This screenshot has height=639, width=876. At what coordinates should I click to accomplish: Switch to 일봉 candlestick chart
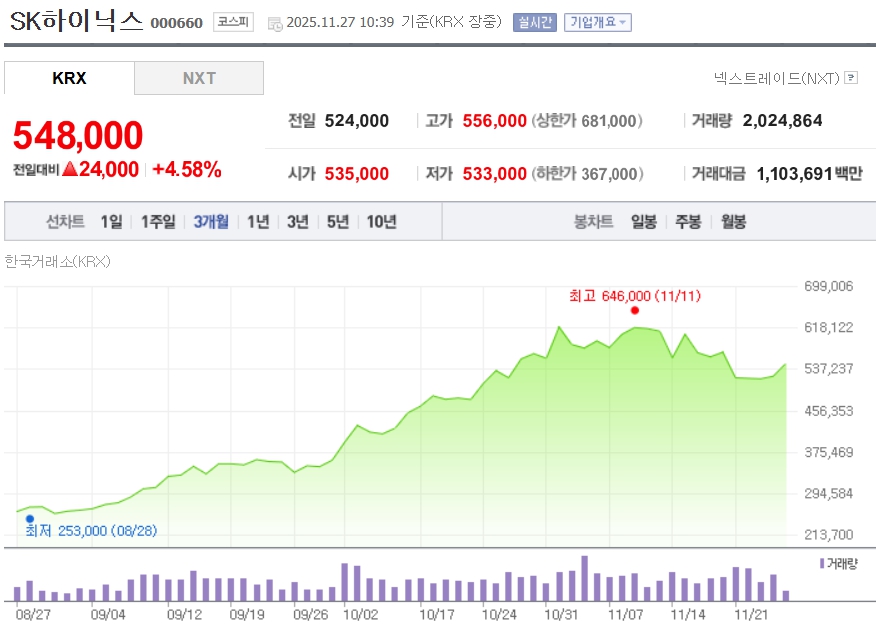pos(643,222)
